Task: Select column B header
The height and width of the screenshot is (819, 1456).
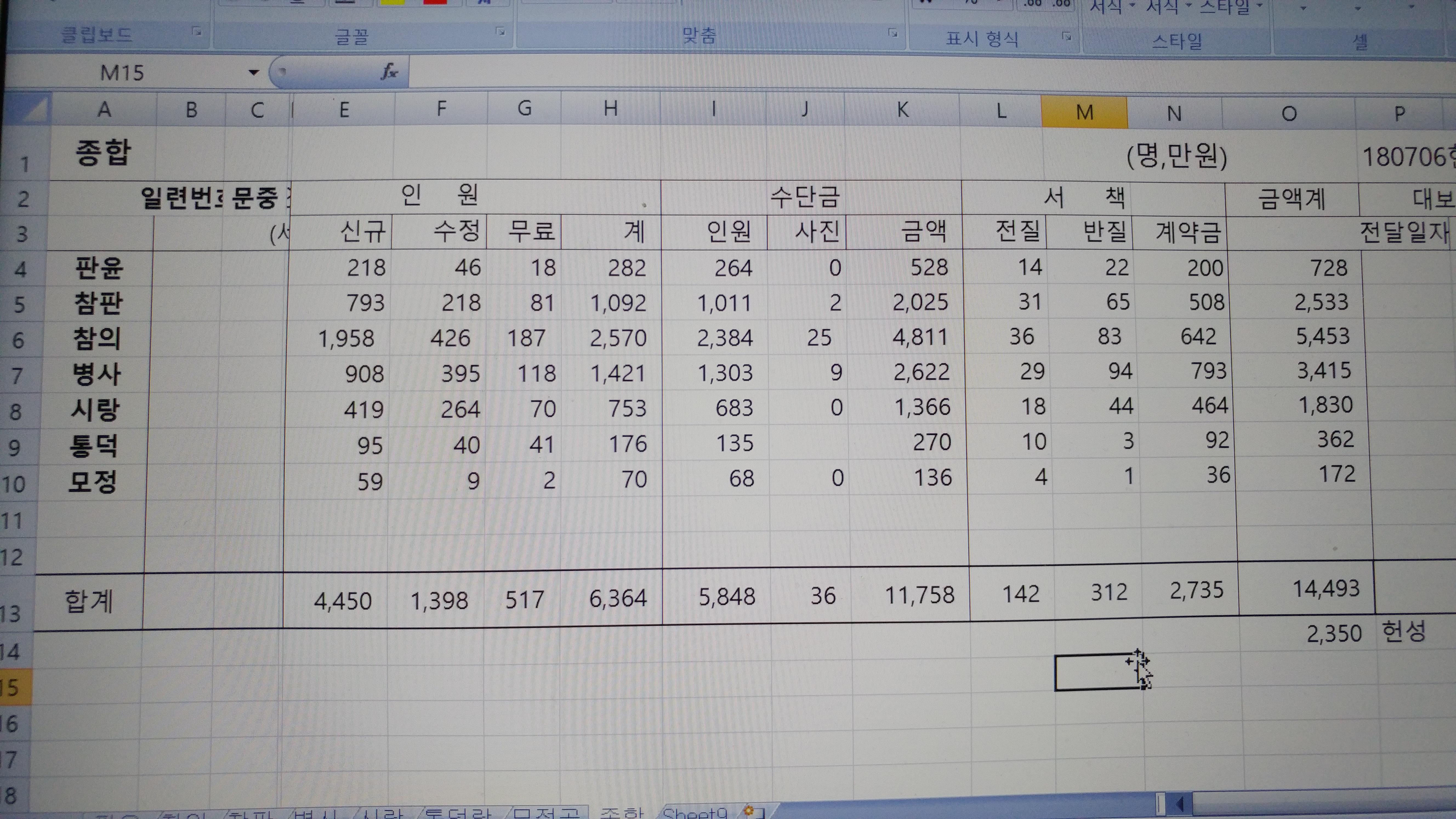Action: tap(191, 109)
